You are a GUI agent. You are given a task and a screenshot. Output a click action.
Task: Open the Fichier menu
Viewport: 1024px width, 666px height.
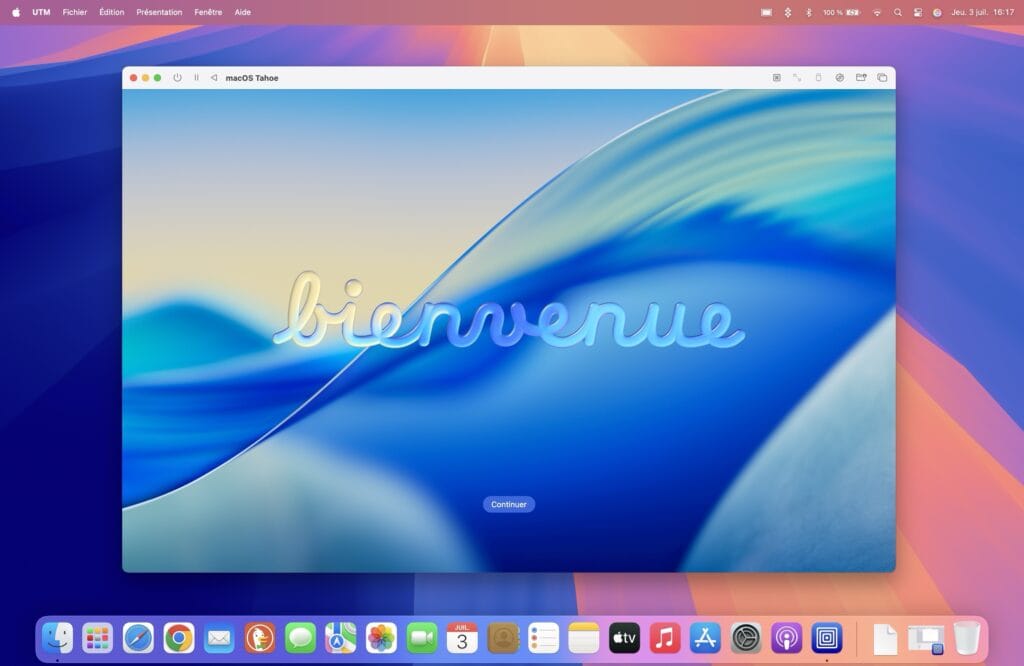click(74, 12)
